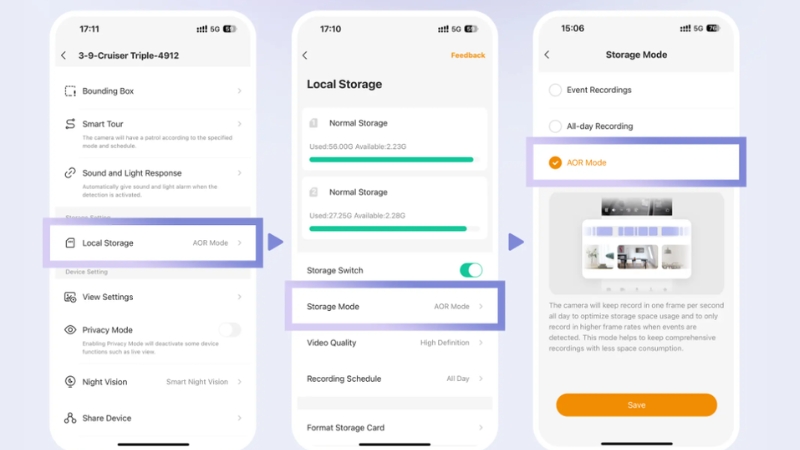Select Event Recordings radio option
Screen dimensions: 800x450
pyautogui.click(x=555, y=90)
